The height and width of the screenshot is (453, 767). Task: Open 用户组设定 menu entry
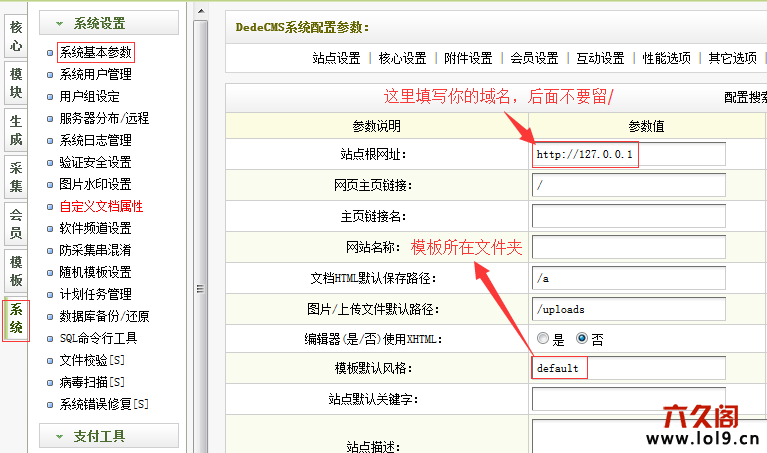(90, 96)
